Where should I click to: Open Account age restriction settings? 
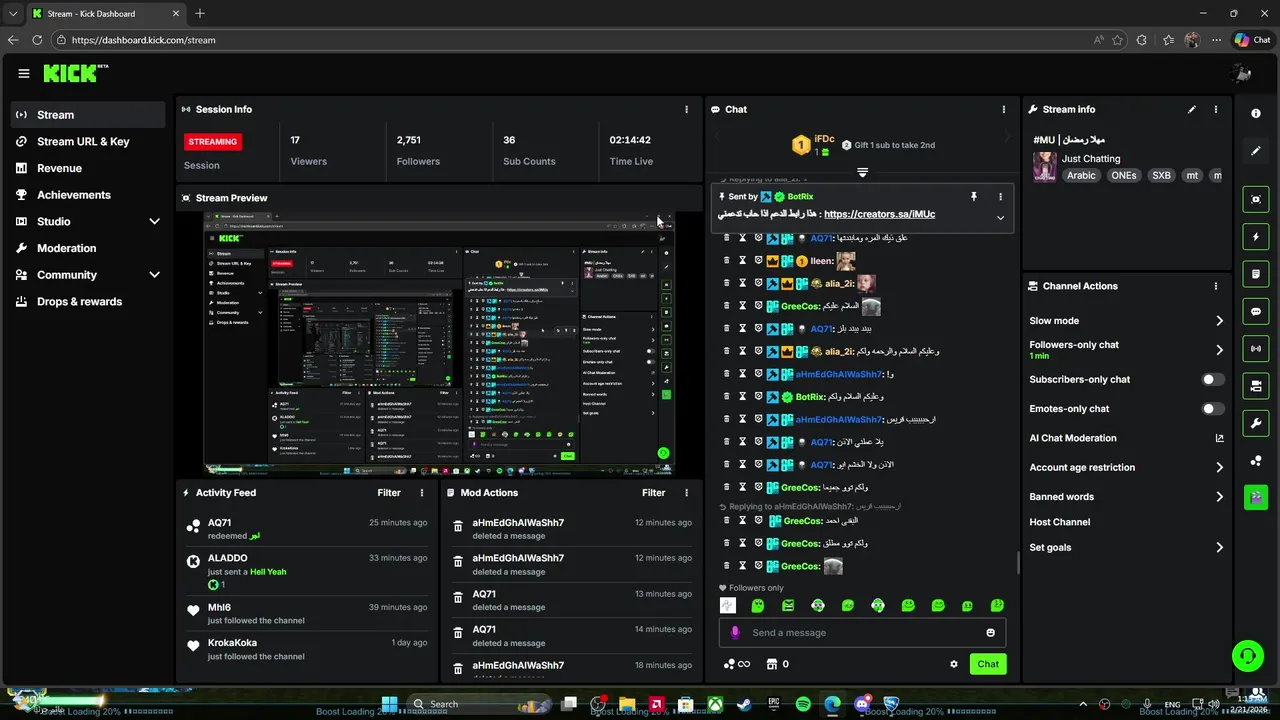coord(1126,467)
